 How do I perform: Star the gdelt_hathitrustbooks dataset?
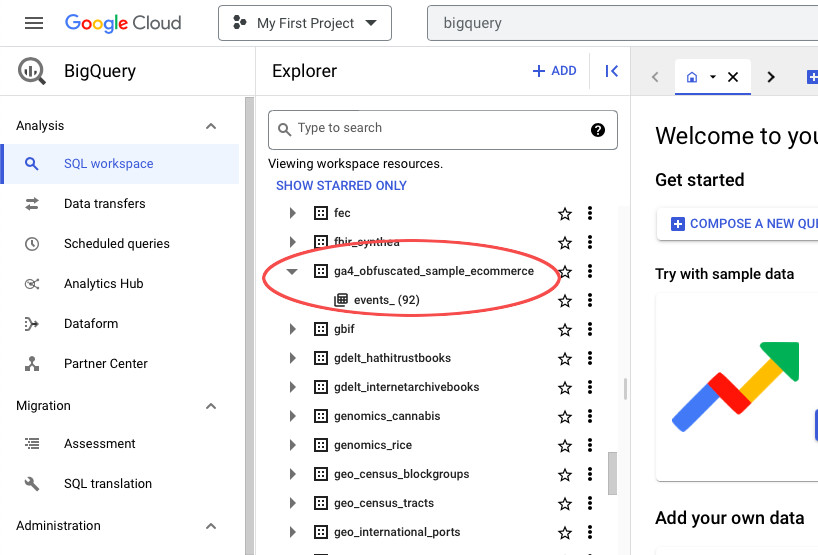tap(565, 359)
